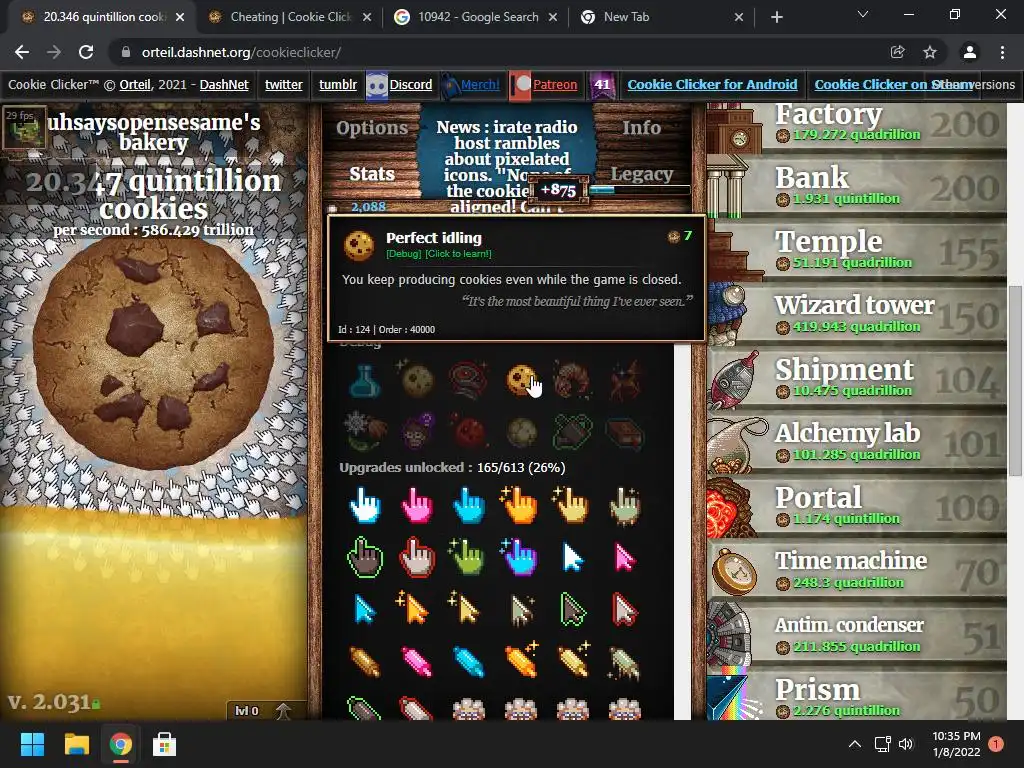Click the pink pointing hand cursor upgrade
Image resolution: width=1024 pixels, height=768 pixels.
pyautogui.click(x=417, y=506)
